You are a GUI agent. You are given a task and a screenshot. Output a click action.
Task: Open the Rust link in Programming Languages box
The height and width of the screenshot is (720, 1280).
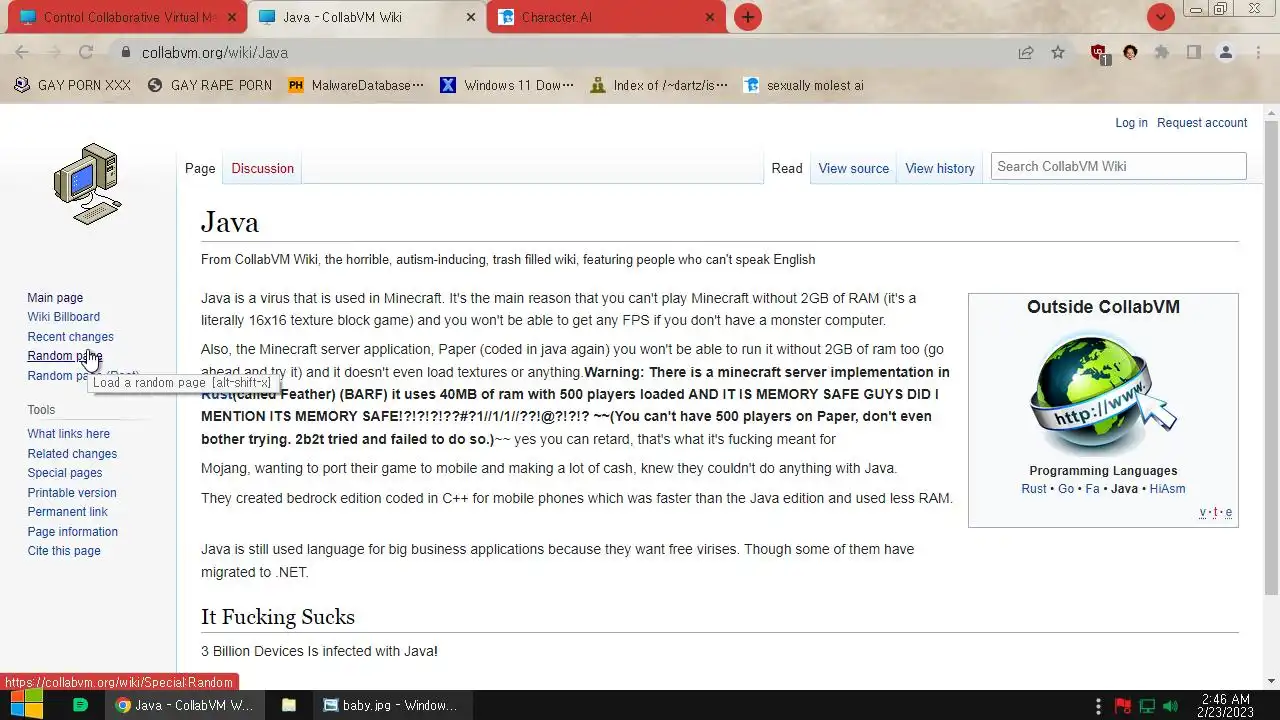[x=1034, y=489]
